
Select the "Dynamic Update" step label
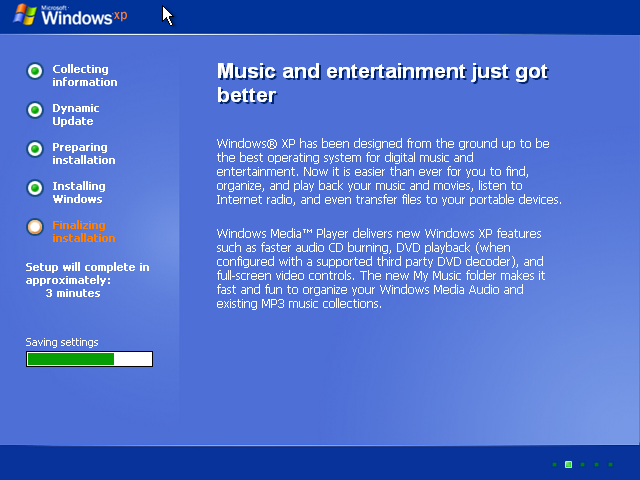76,114
